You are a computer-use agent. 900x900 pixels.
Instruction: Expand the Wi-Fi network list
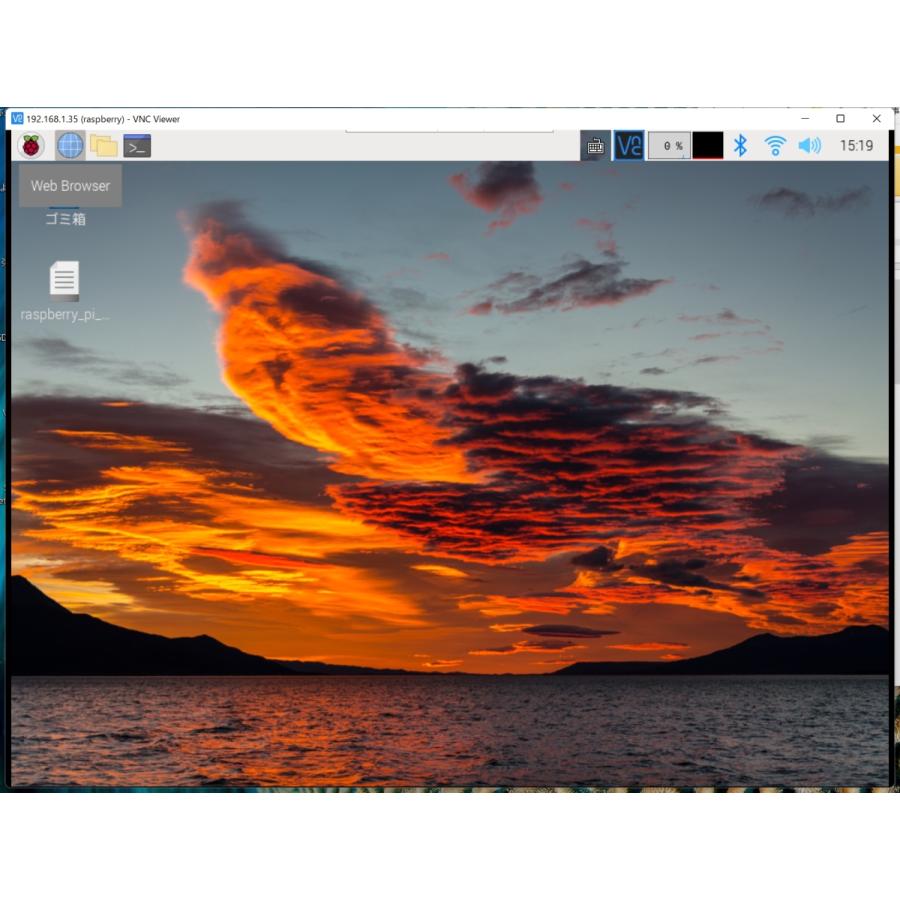(x=775, y=146)
